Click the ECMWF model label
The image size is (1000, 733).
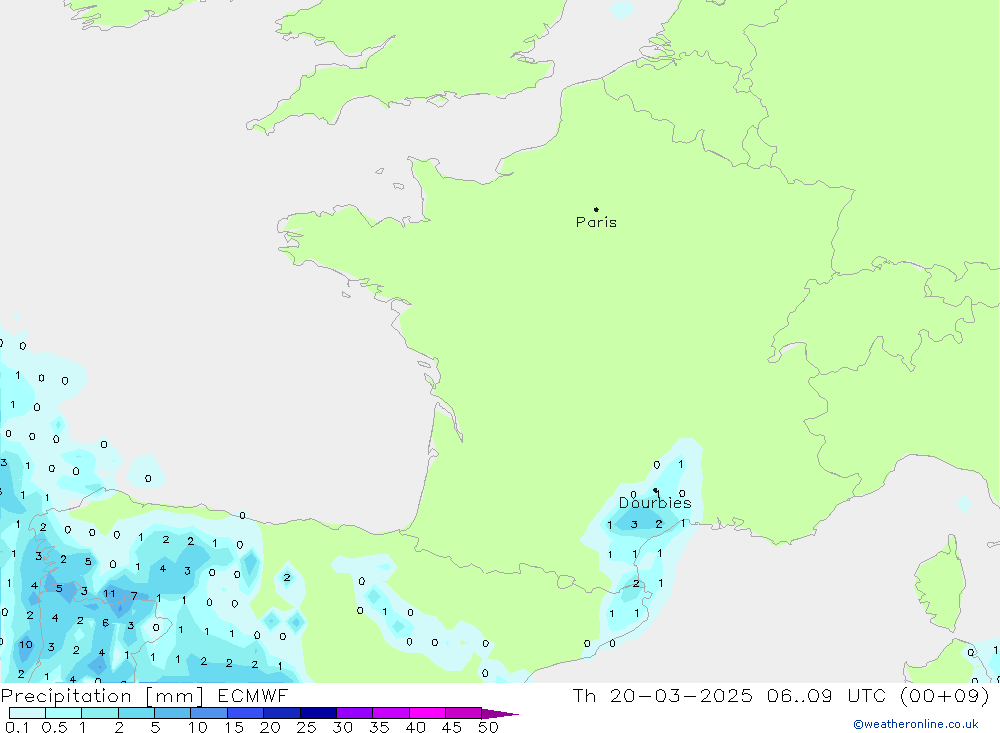253,695
